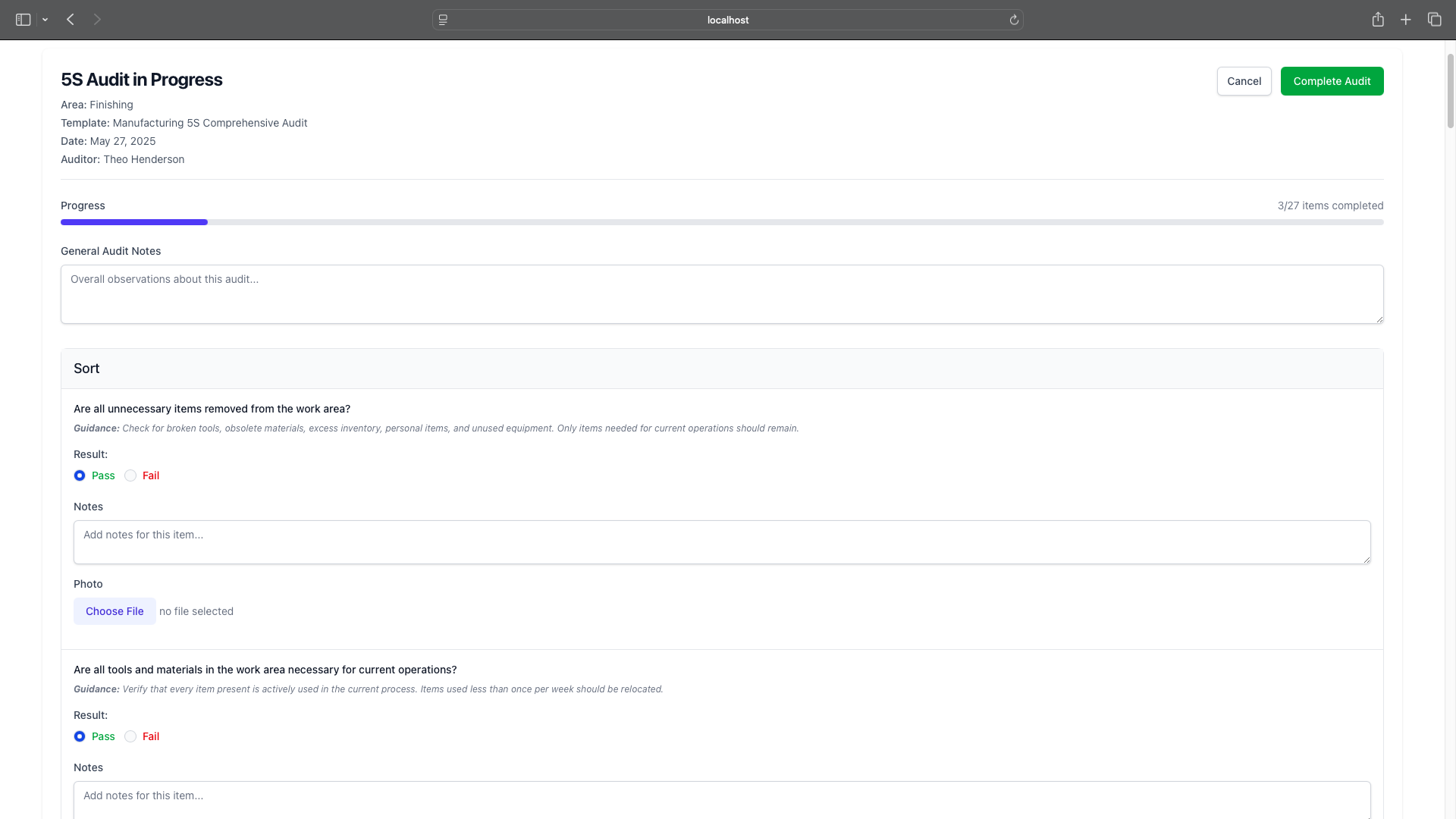Click 'Are all tools and materials' question text
The width and height of the screenshot is (1456, 819).
point(265,670)
